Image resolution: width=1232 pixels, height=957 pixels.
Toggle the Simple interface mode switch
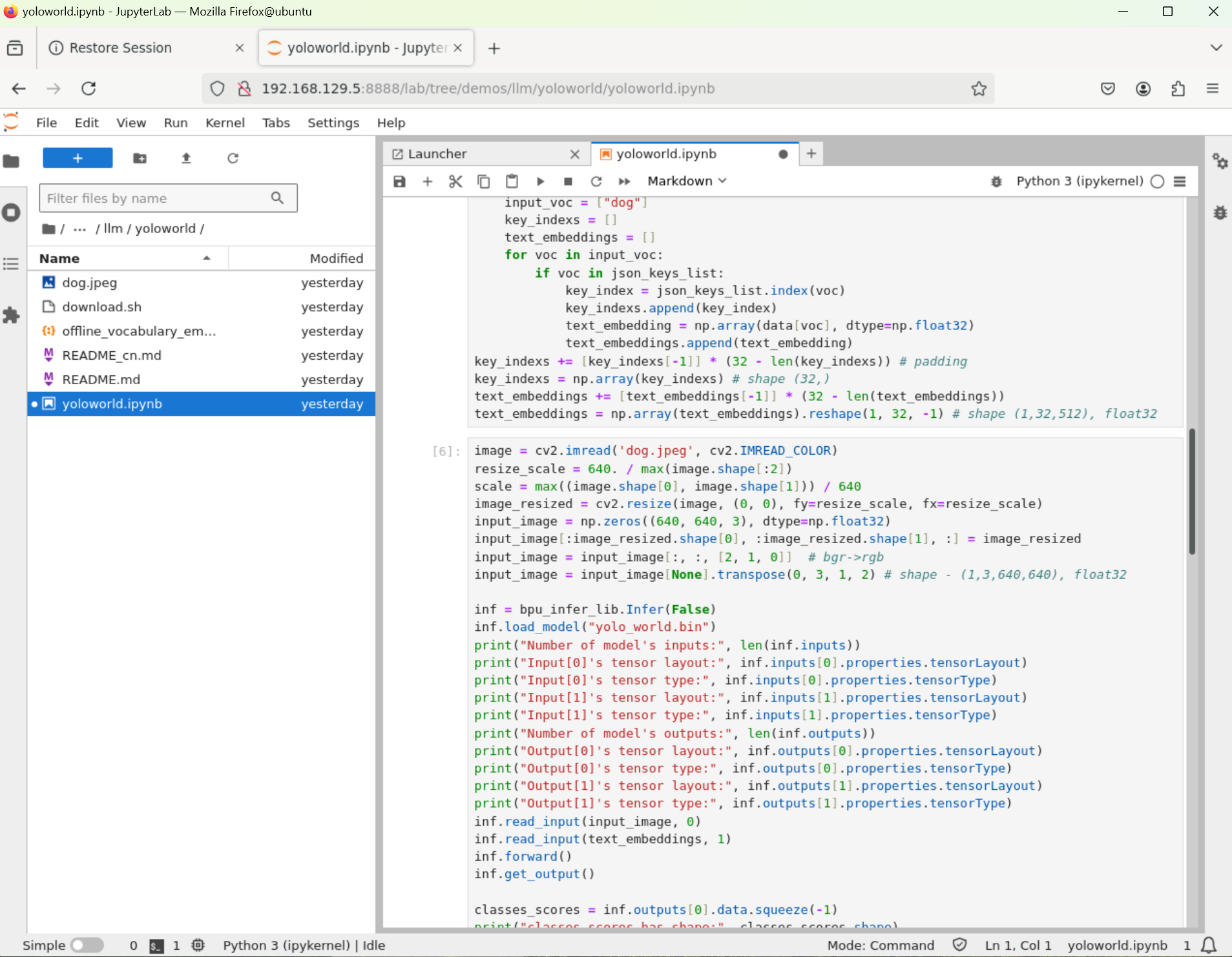pos(87,945)
